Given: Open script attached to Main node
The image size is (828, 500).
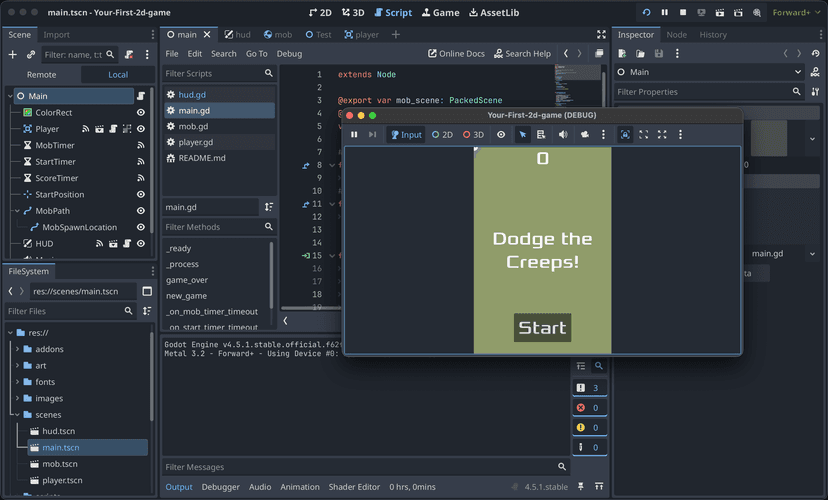Looking at the screenshot, I should (141, 96).
